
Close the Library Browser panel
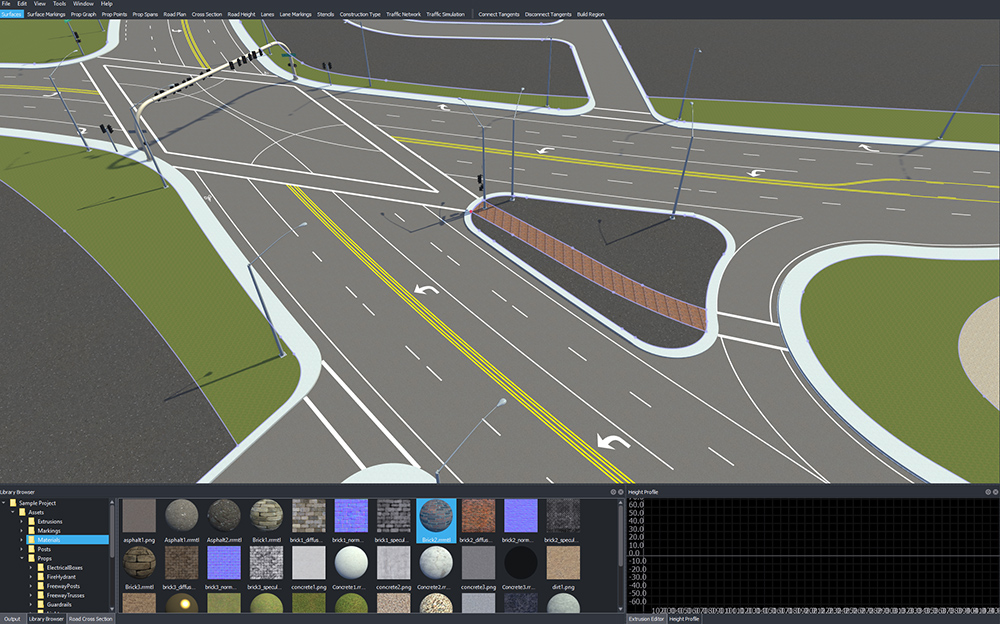(621, 492)
